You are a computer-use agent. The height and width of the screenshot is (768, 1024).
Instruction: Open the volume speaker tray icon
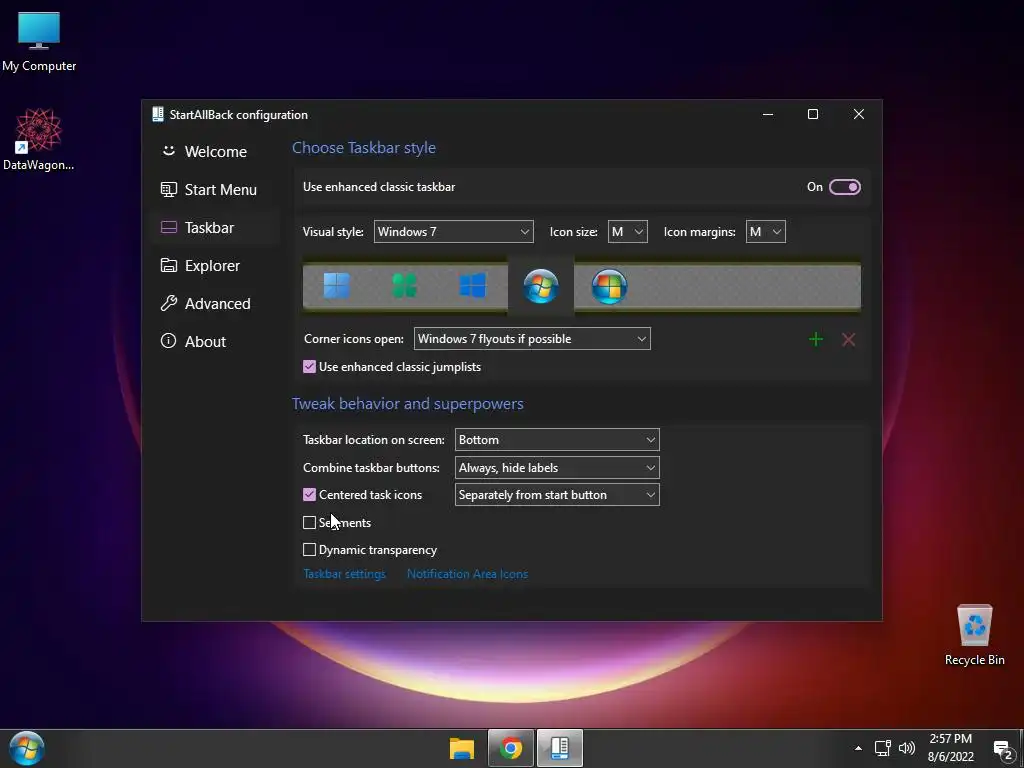pyautogui.click(x=906, y=748)
